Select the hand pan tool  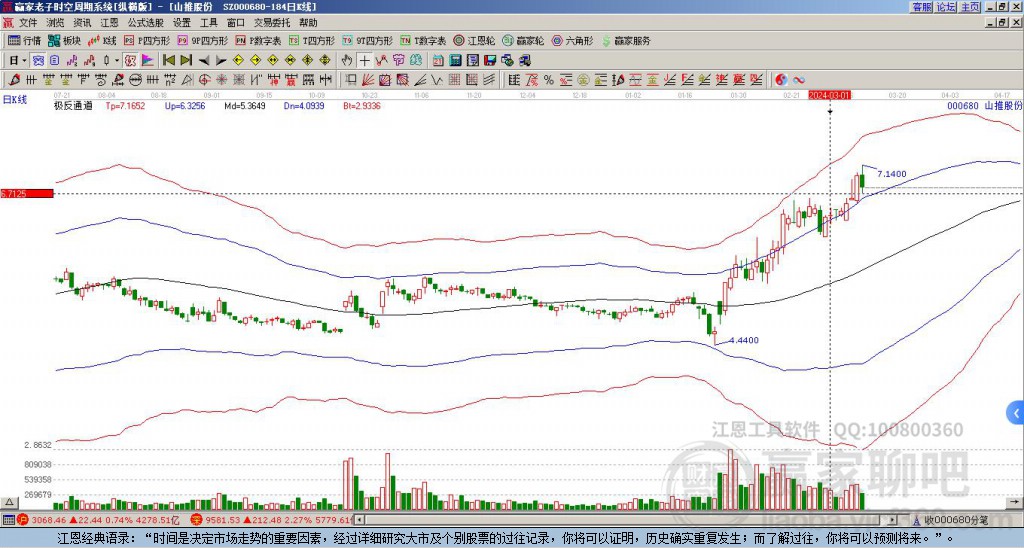[x=347, y=61]
